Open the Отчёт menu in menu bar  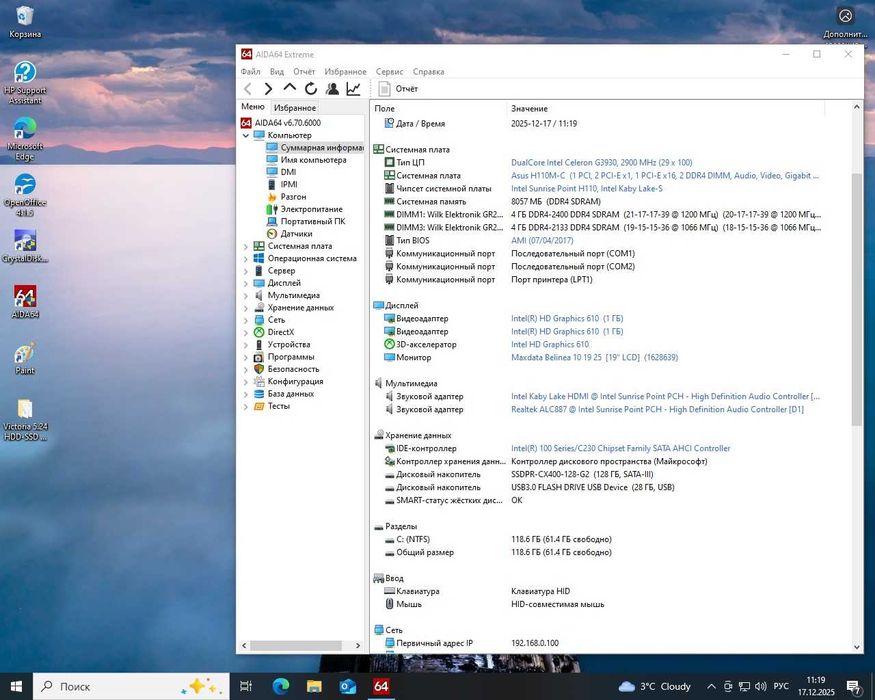(x=304, y=71)
